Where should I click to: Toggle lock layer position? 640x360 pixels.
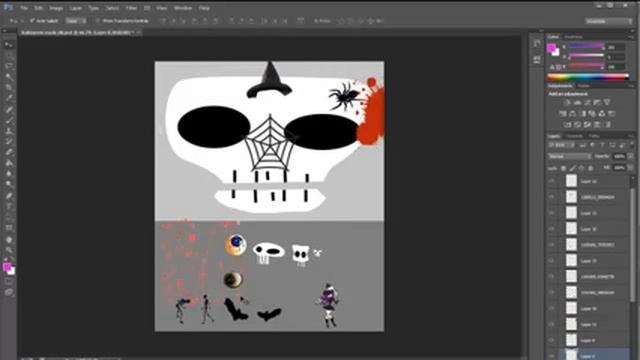581,168
